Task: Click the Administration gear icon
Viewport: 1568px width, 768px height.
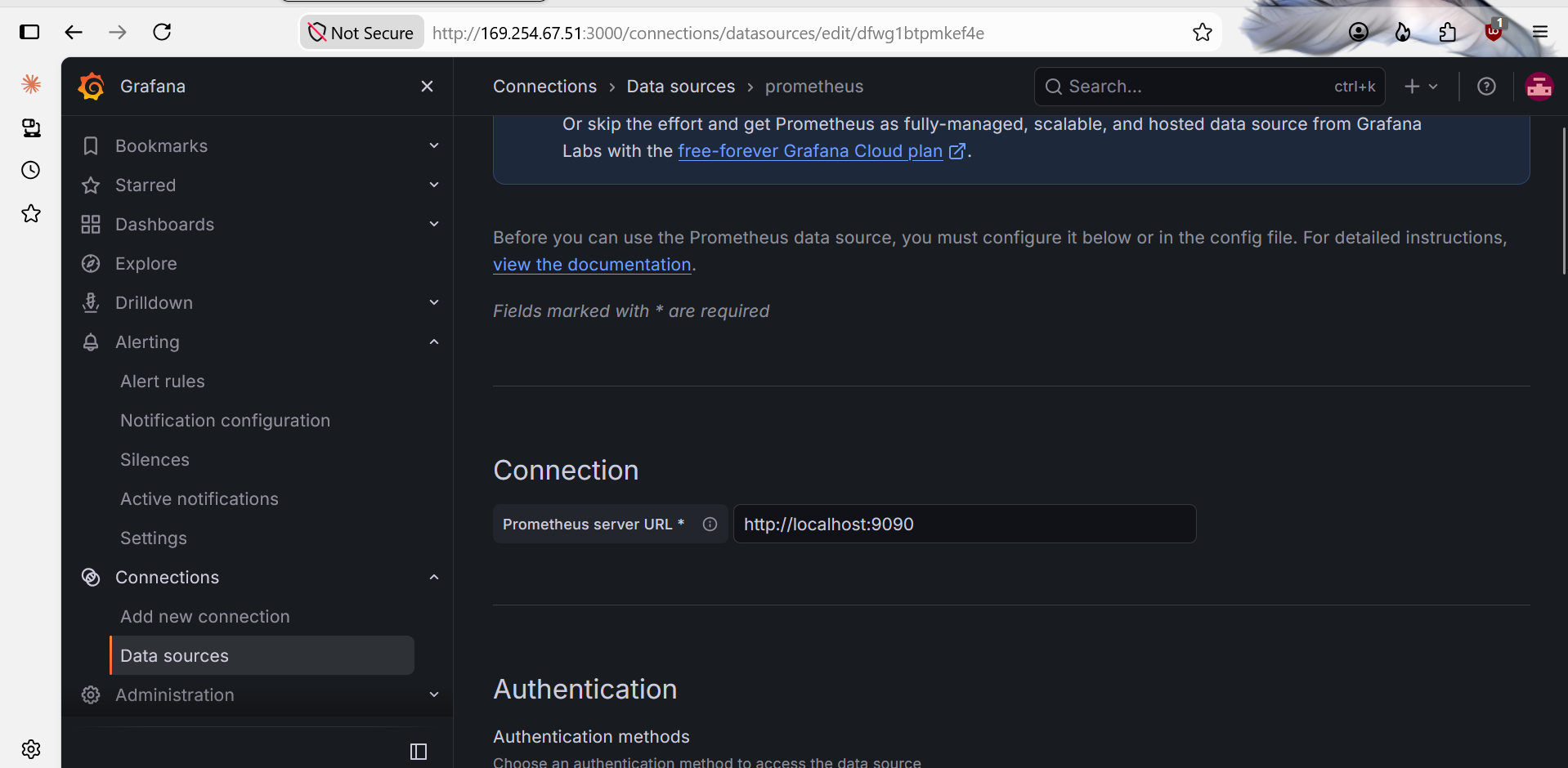Action: pyautogui.click(x=91, y=695)
